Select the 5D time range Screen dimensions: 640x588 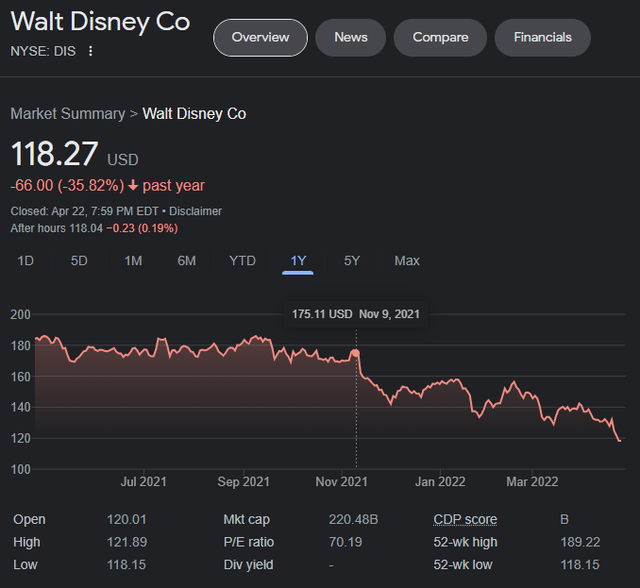[x=79, y=260]
